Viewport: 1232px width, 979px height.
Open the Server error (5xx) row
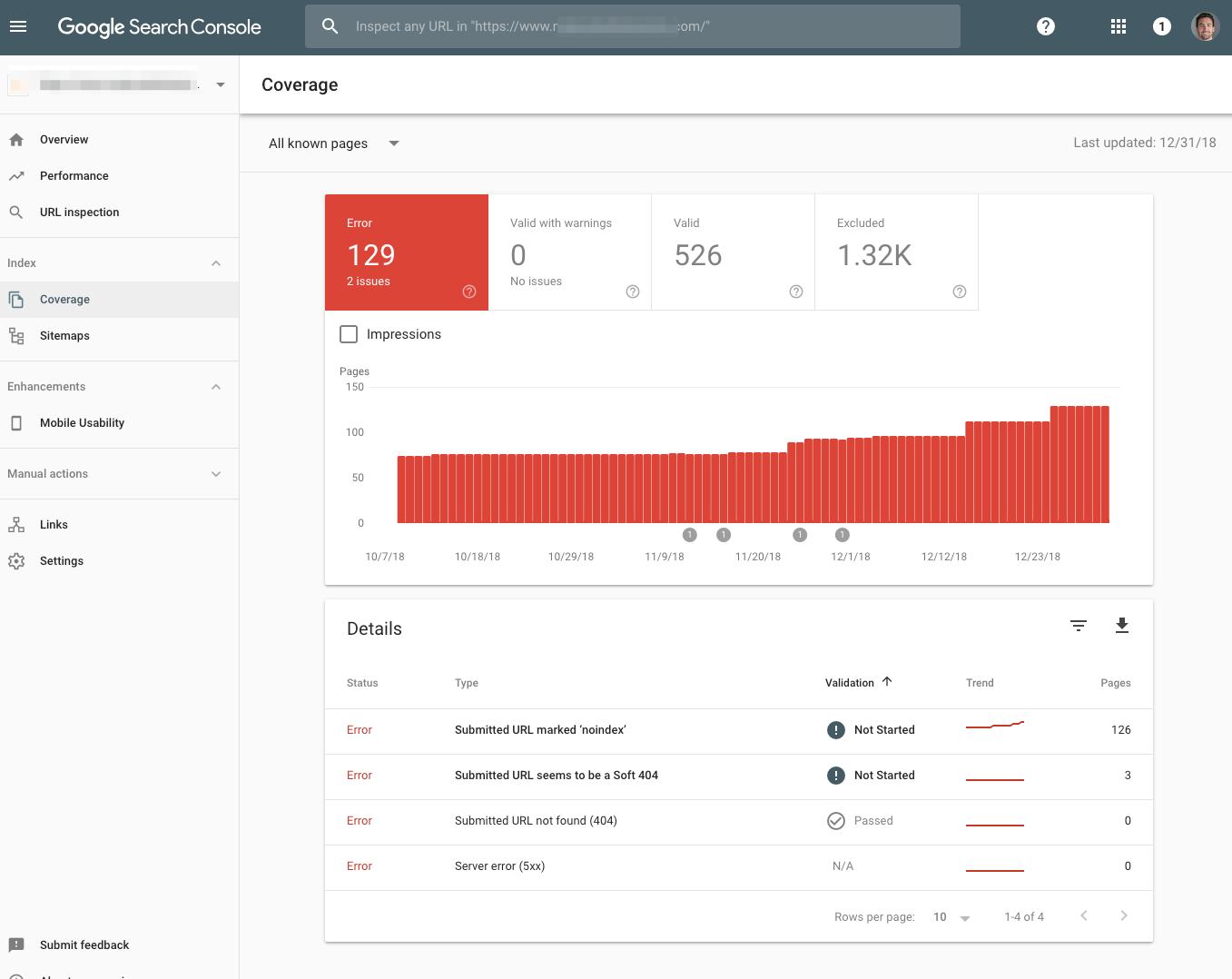point(739,867)
